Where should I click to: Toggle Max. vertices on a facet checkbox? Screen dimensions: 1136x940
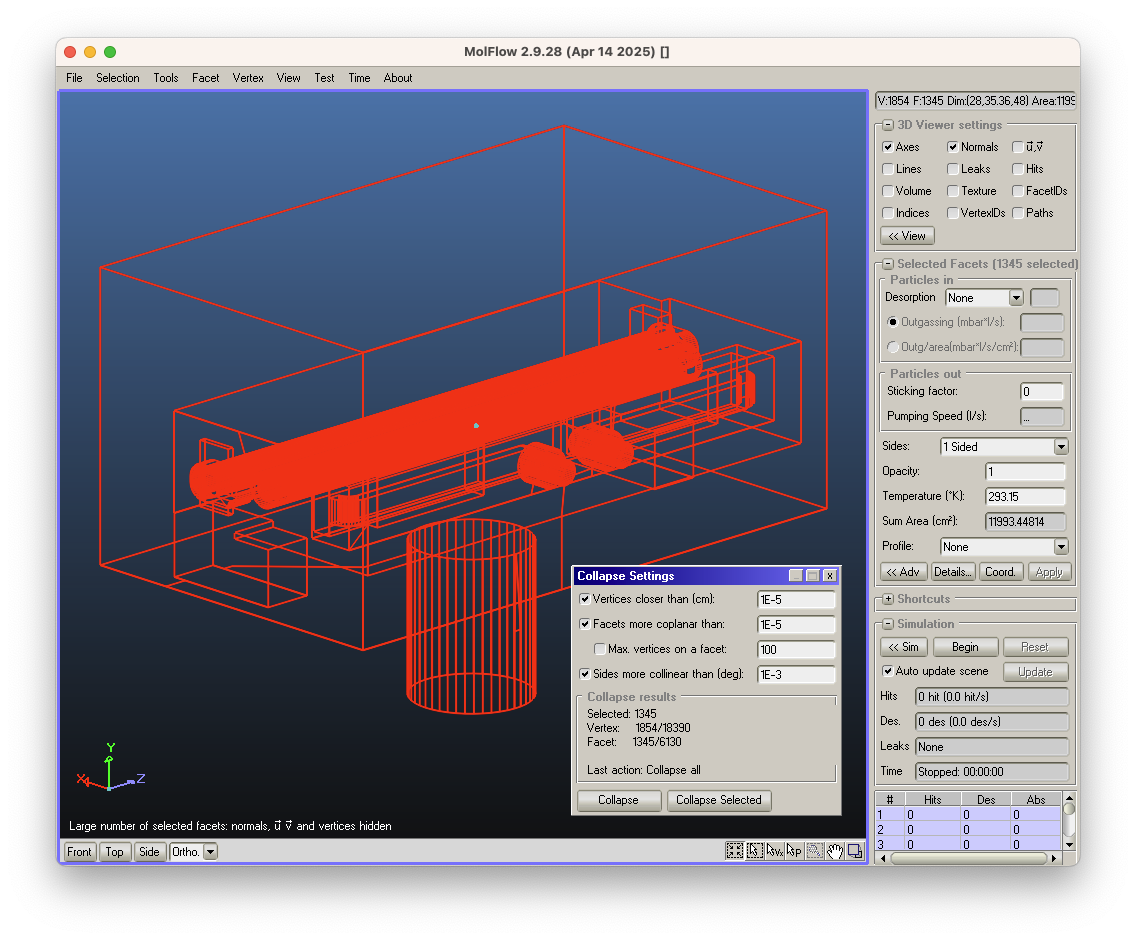pos(600,649)
